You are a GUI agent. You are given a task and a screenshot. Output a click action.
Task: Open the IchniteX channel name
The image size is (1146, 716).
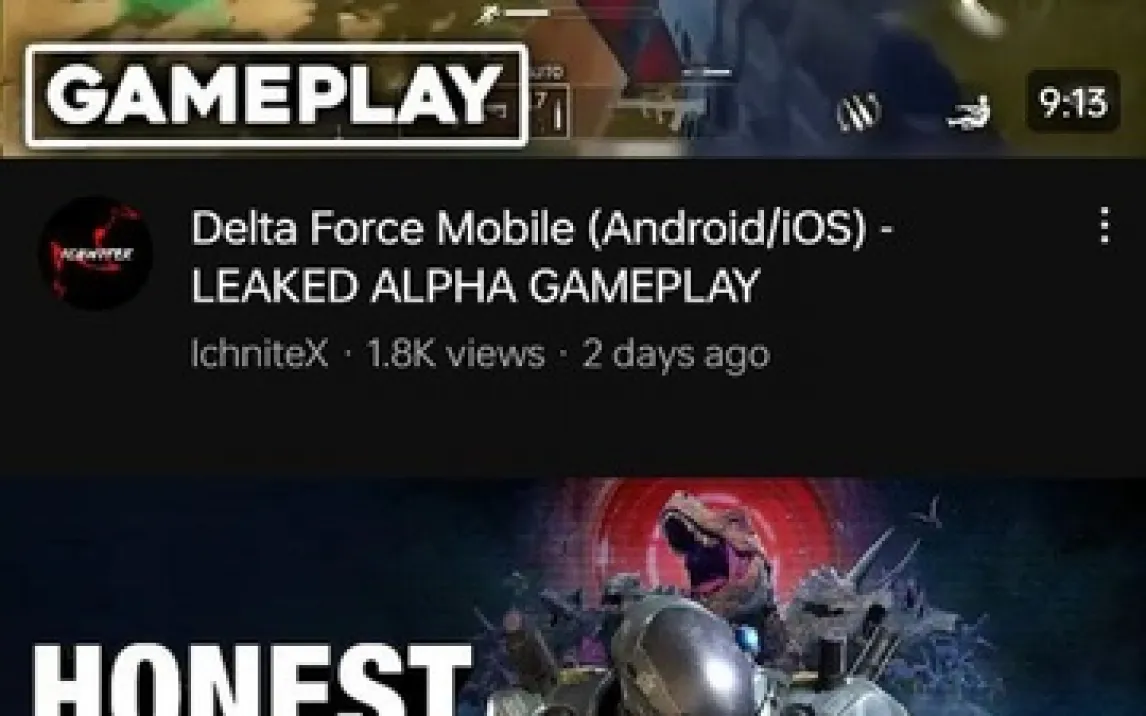pos(259,354)
